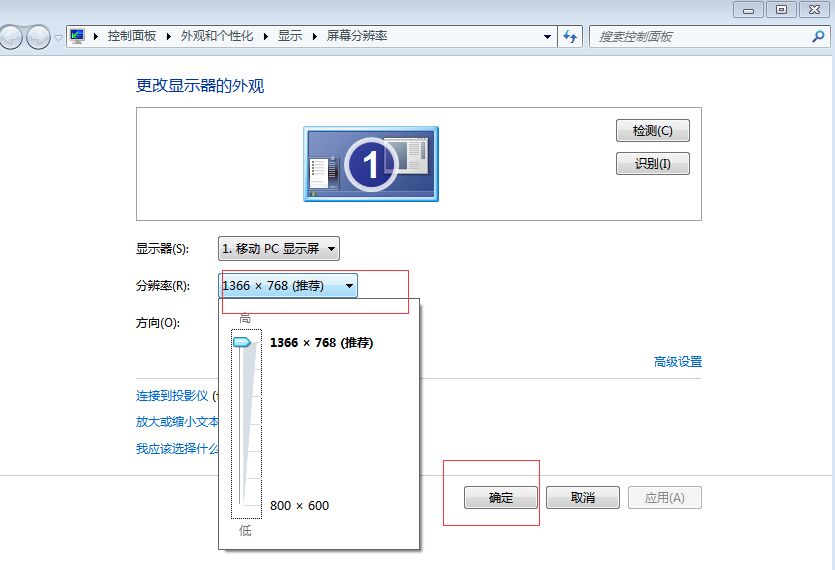Click 屏幕分辨率 breadcrumb item
The height and width of the screenshot is (570, 835).
click(x=357, y=36)
